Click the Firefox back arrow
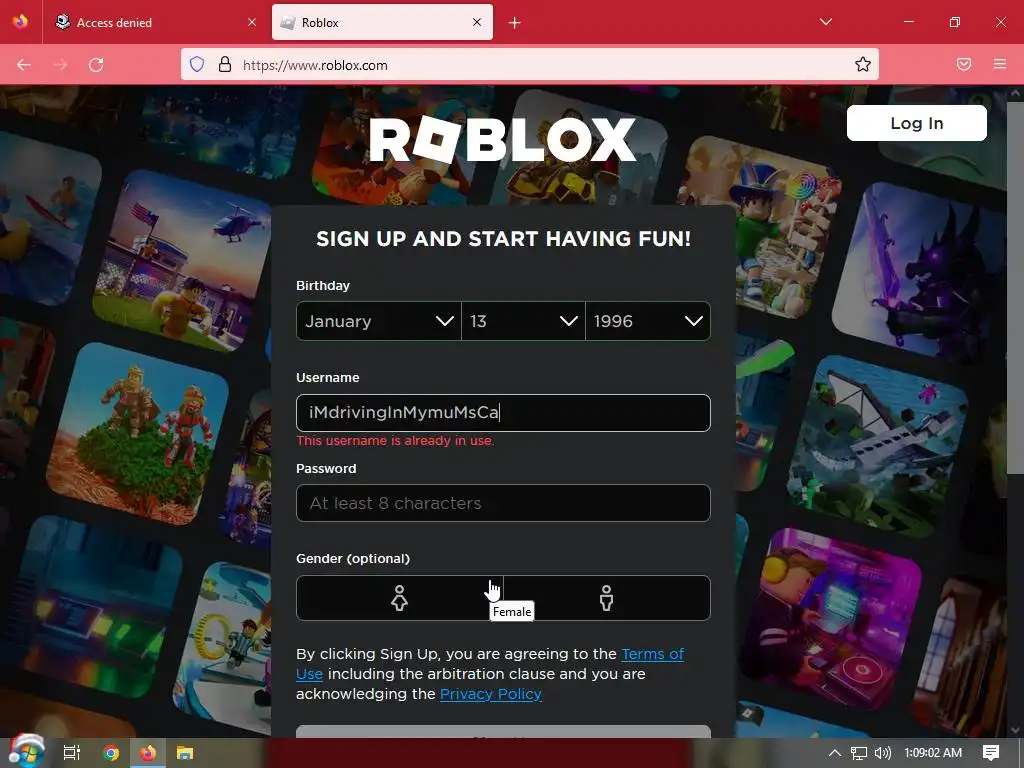 [24, 65]
